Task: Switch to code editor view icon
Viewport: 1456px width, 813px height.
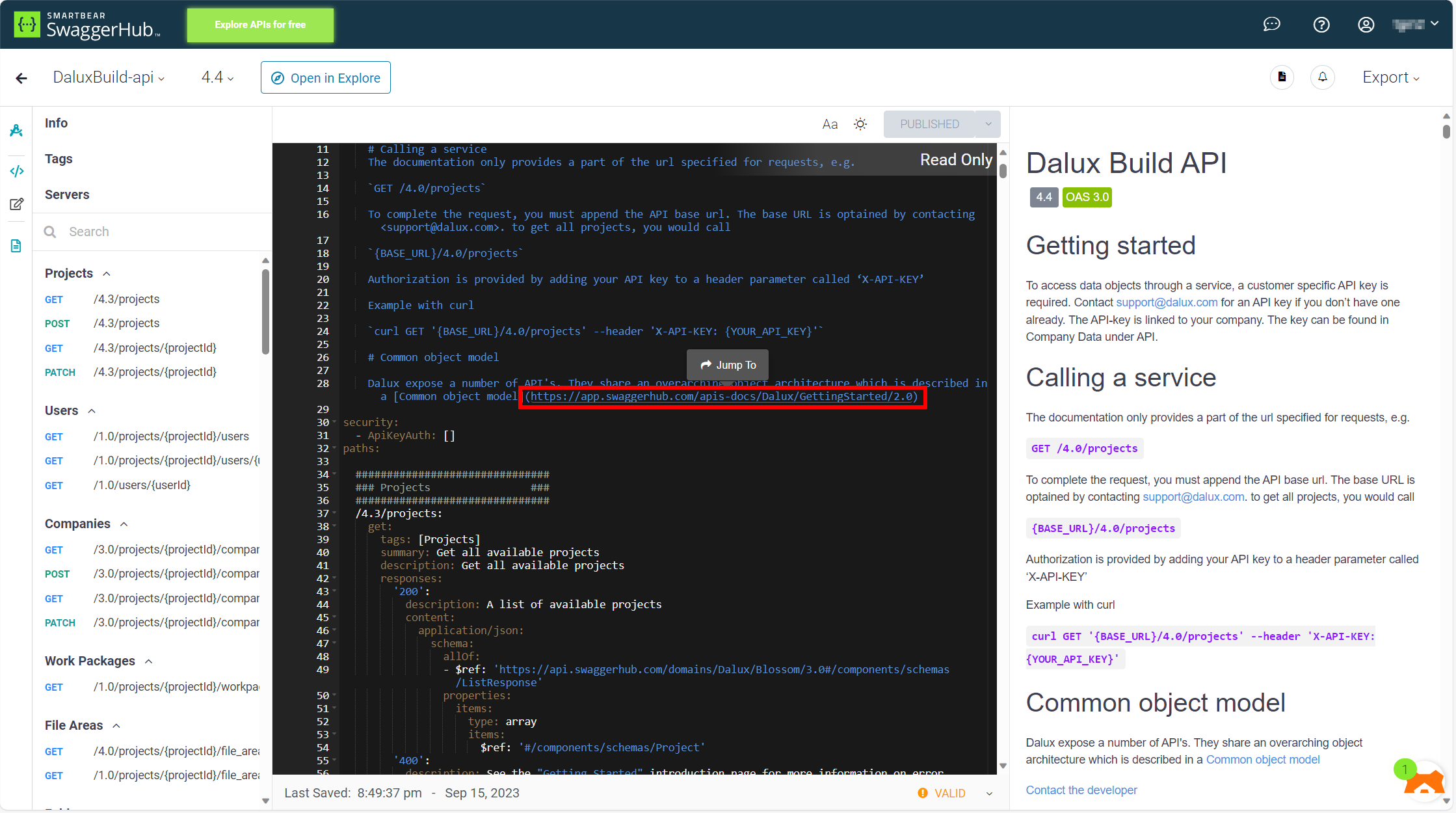Action: (x=17, y=171)
